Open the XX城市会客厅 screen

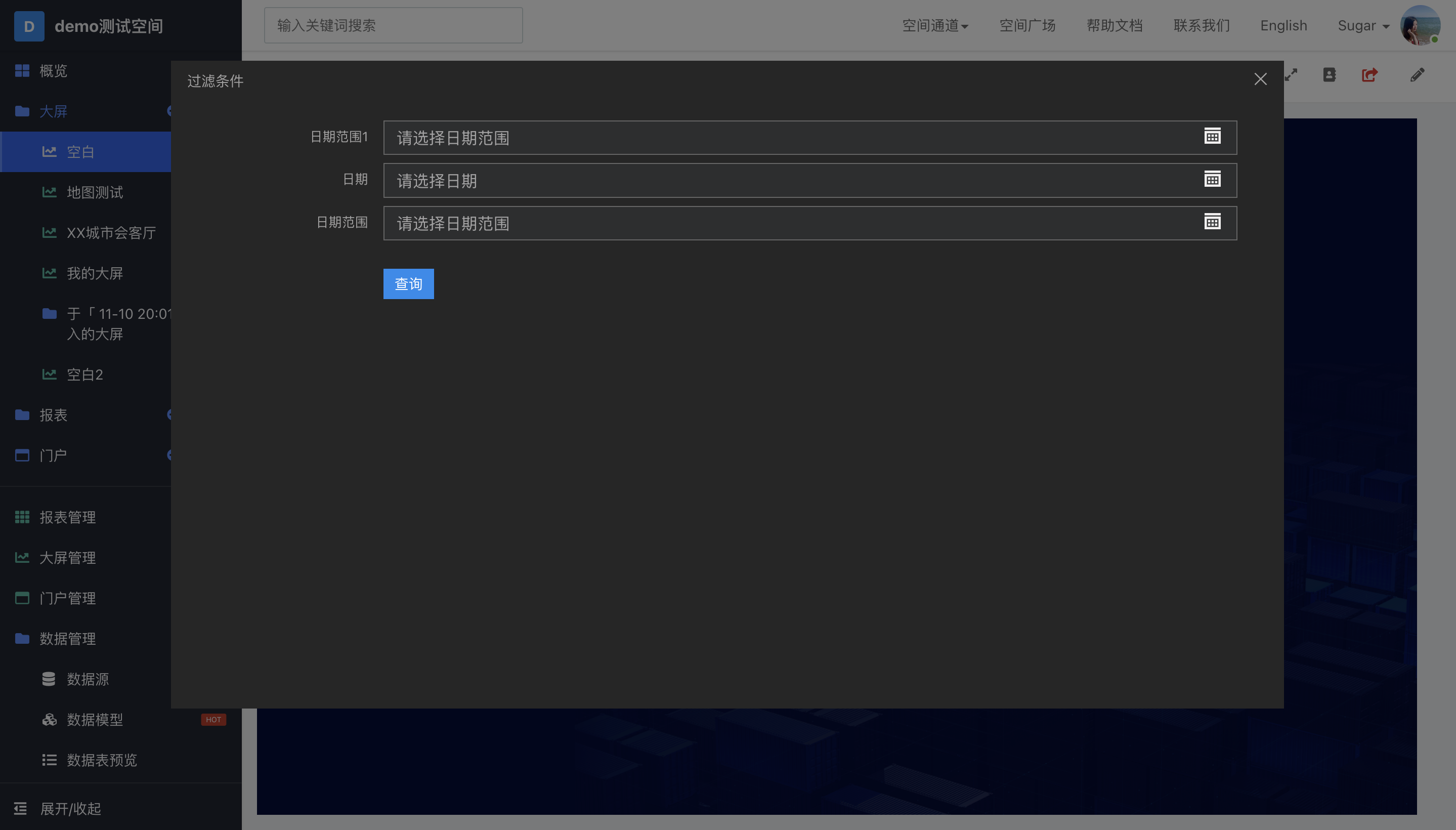click(x=111, y=233)
